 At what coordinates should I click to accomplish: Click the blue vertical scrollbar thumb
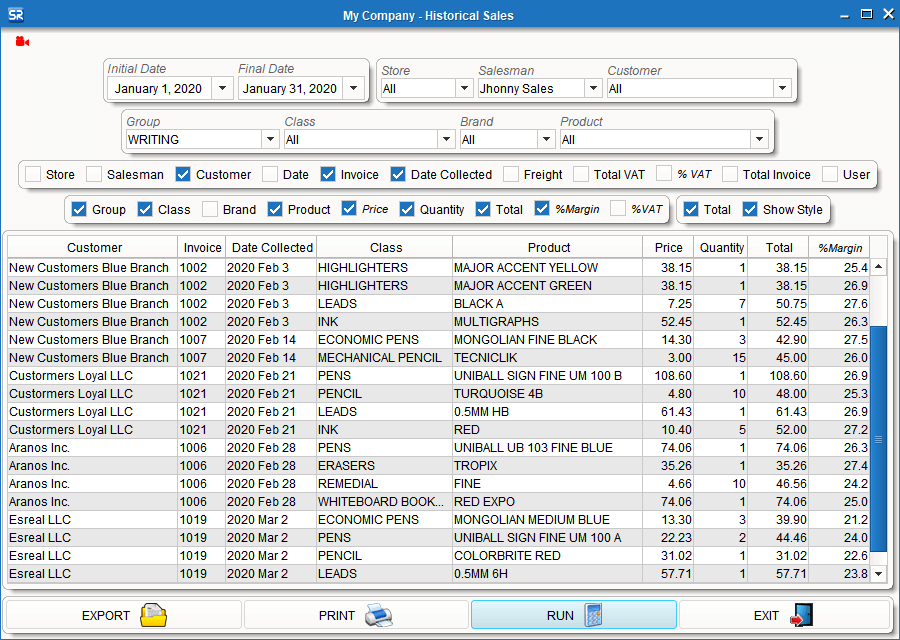pyautogui.click(x=879, y=440)
